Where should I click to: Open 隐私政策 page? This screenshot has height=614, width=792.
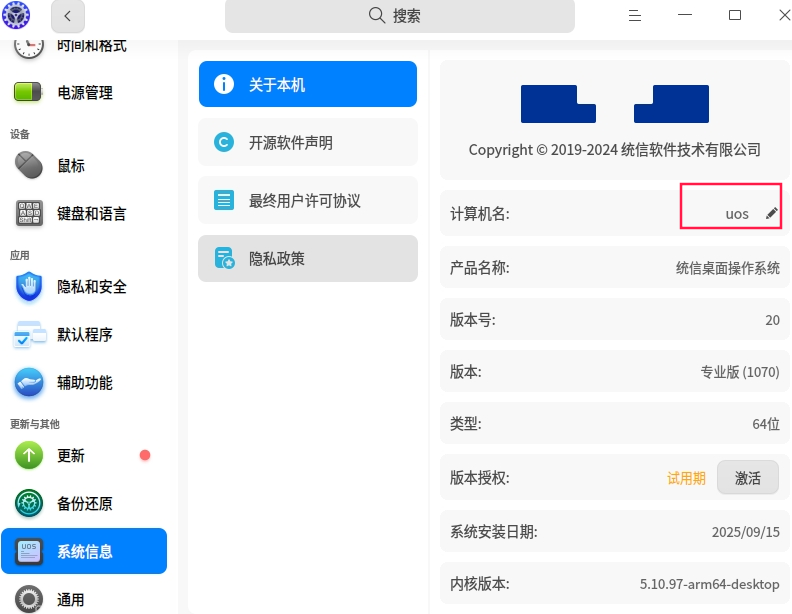point(308,258)
